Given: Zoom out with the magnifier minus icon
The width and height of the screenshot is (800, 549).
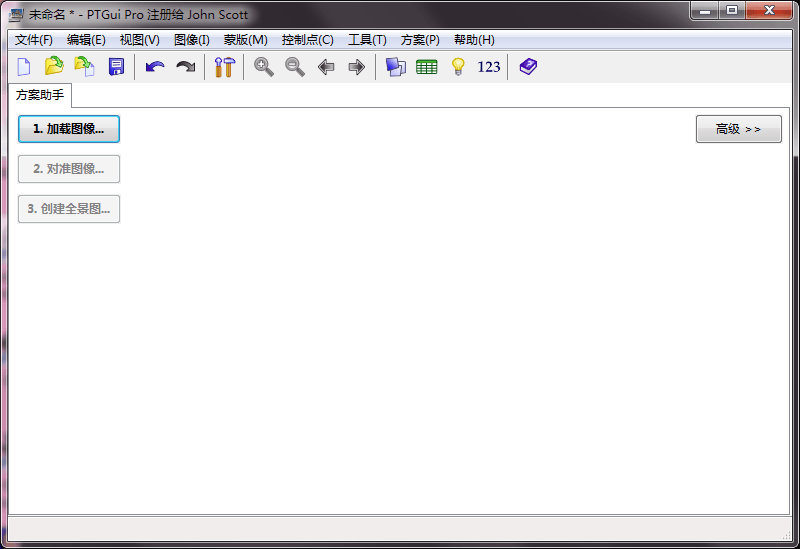Looking at the screenshot, I should click(x=295, y=67).
